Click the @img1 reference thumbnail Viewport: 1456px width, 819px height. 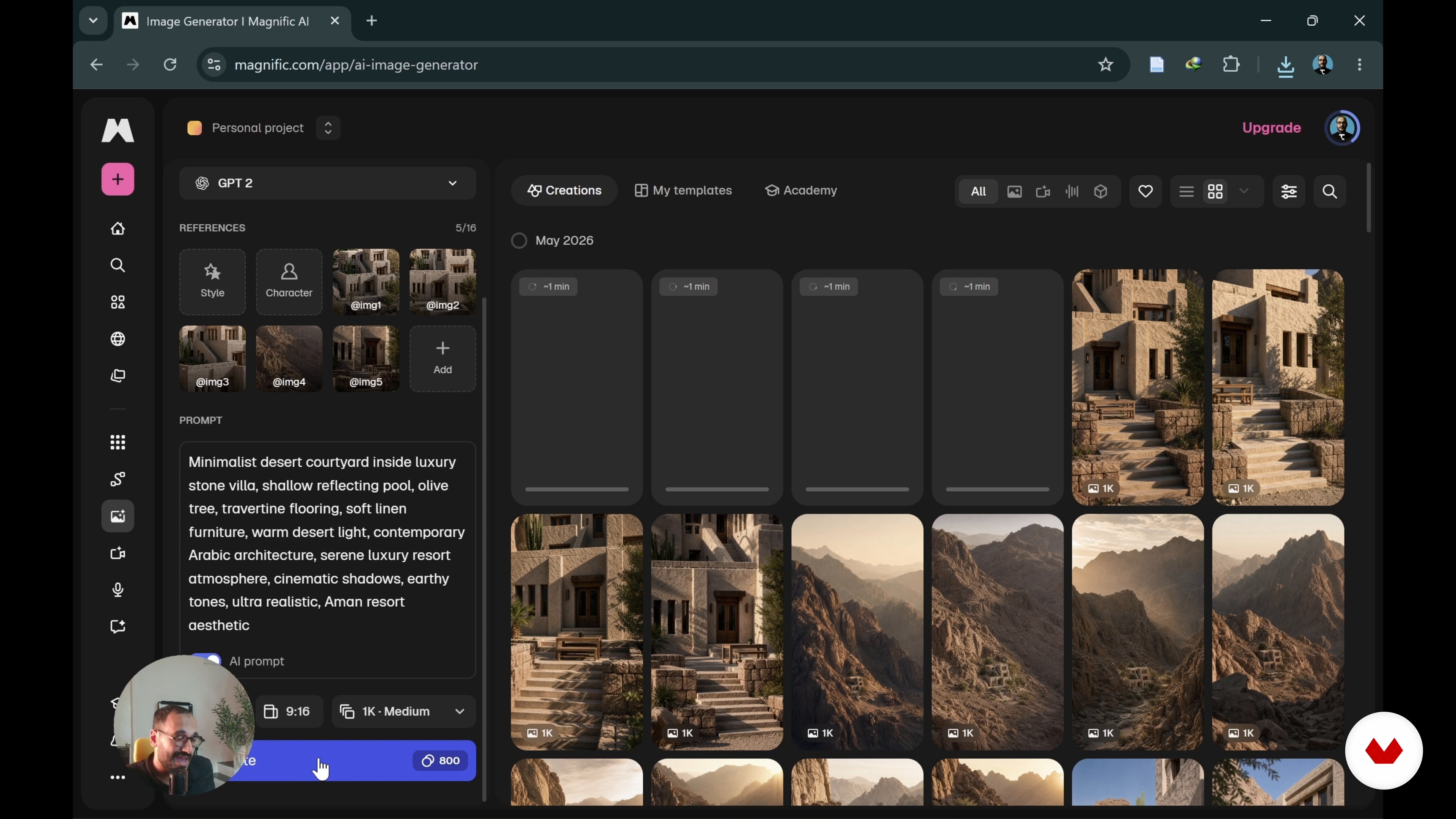[x=366, y=282]
